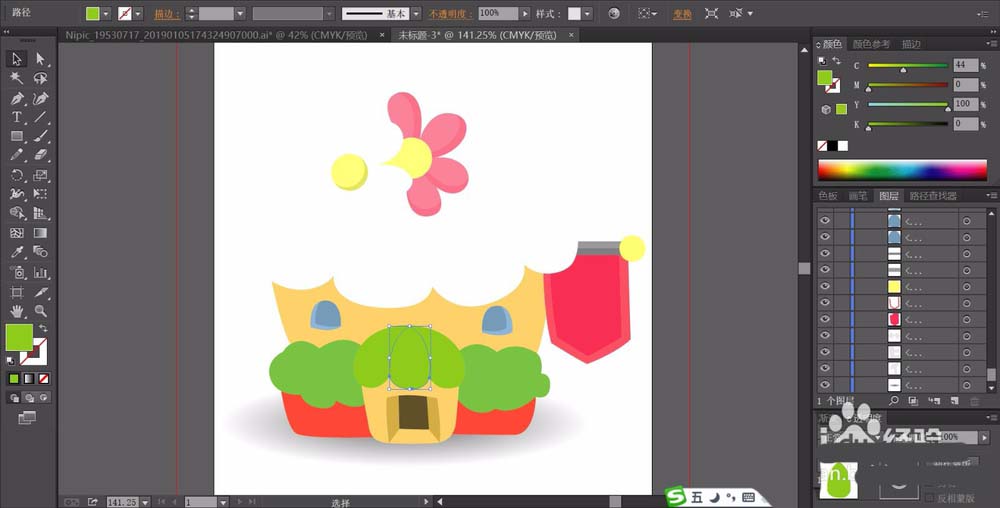The image size is (1000, 508).
Task: Toggle visibility of the yellow square sublayer
Action: [825, 286]
